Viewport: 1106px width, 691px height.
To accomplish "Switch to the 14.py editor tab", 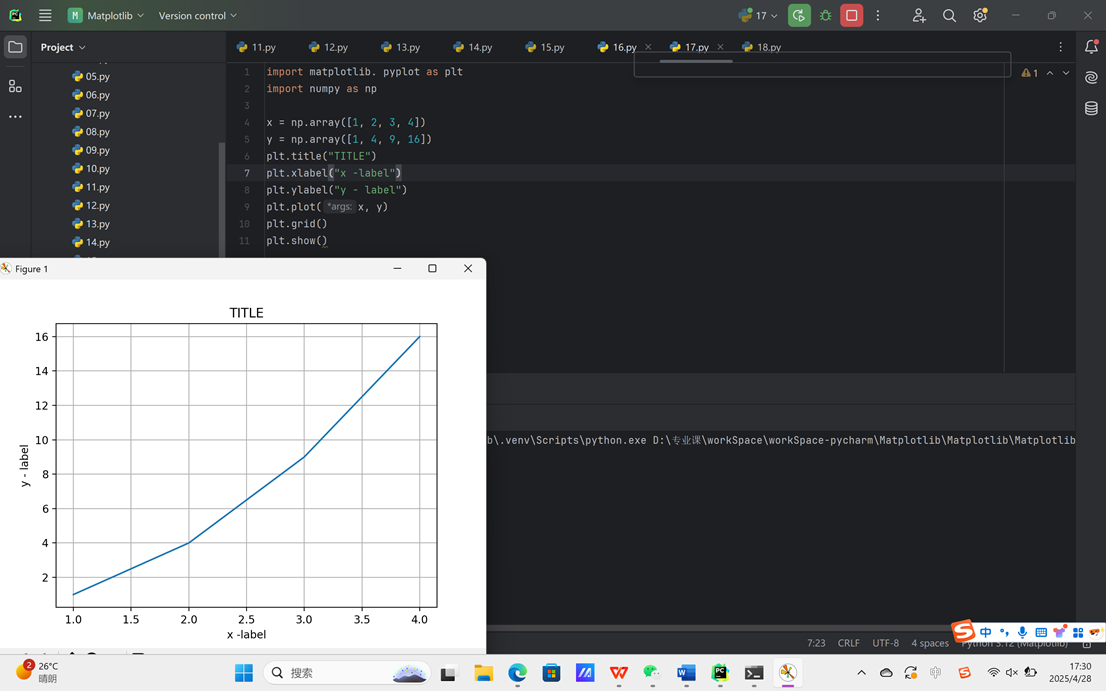I will (473, 47).
